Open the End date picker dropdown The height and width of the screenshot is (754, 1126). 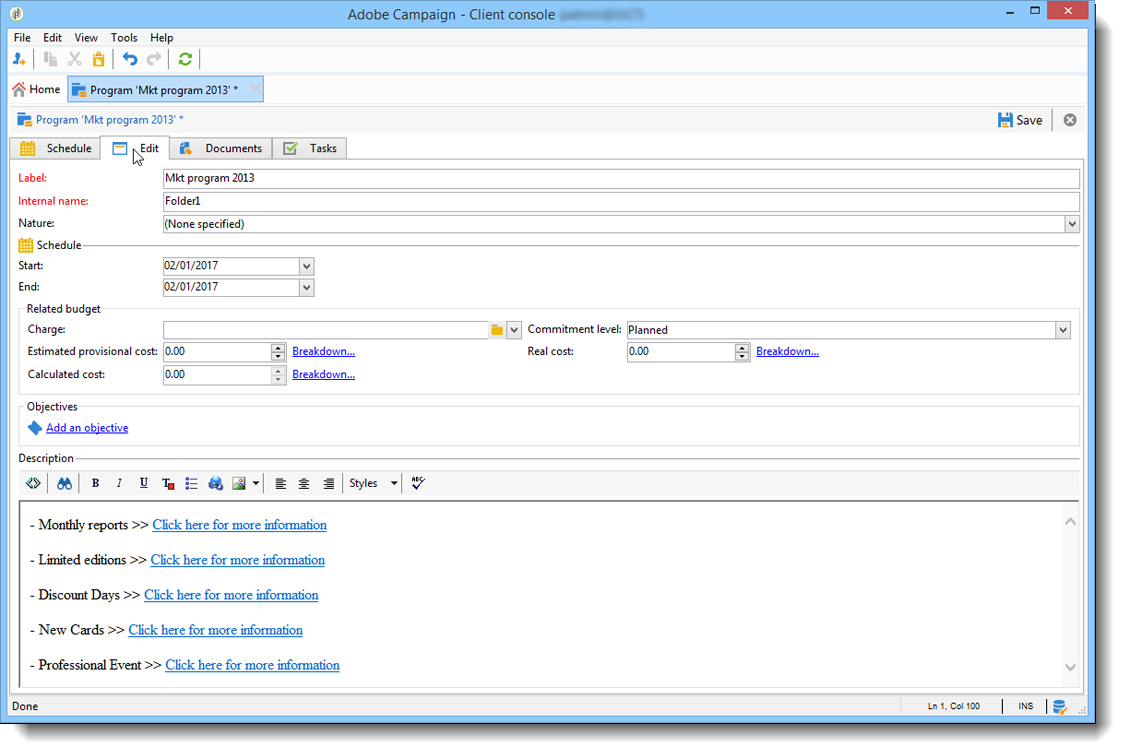307,287
